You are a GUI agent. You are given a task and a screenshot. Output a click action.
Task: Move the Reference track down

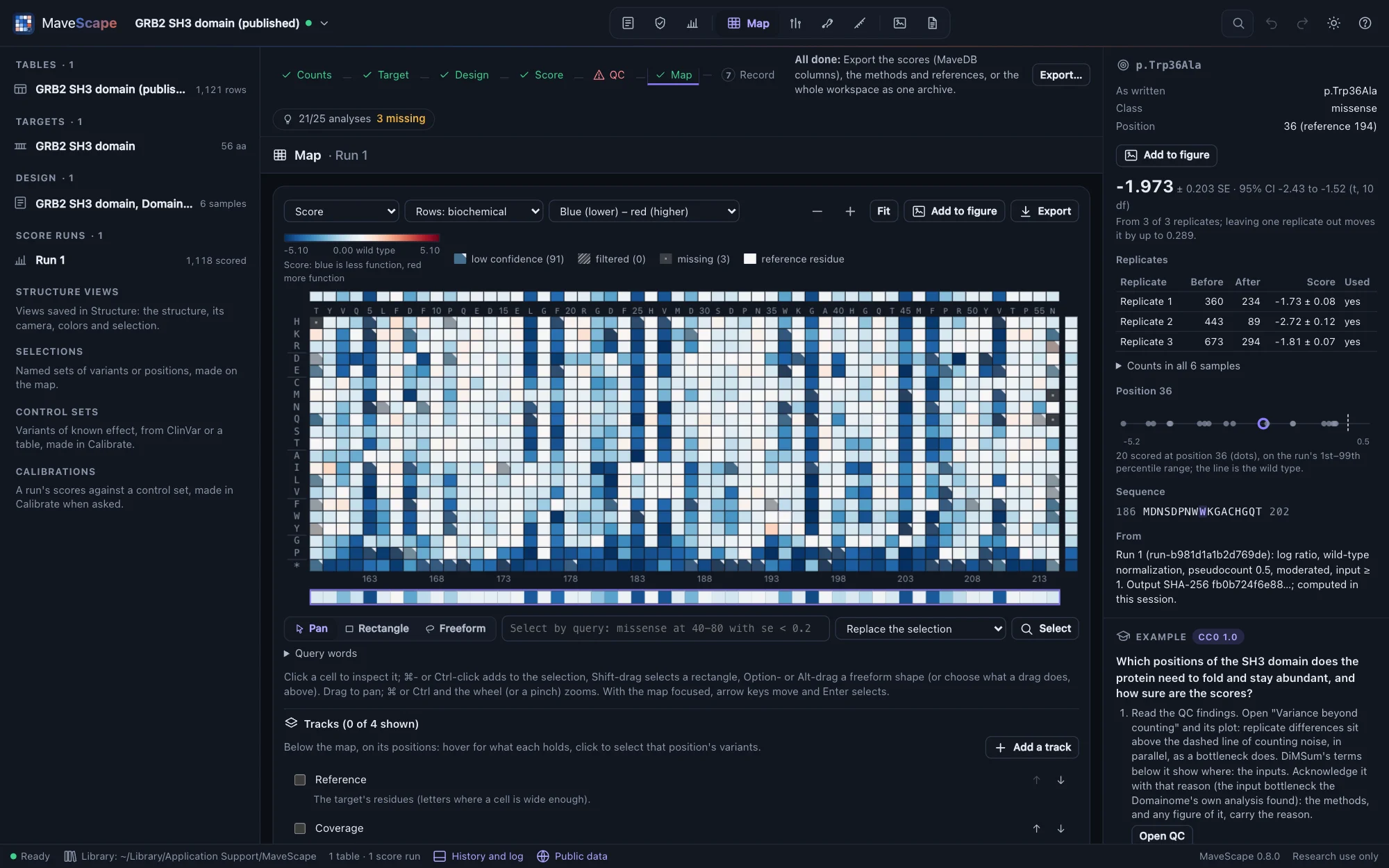1061,780
